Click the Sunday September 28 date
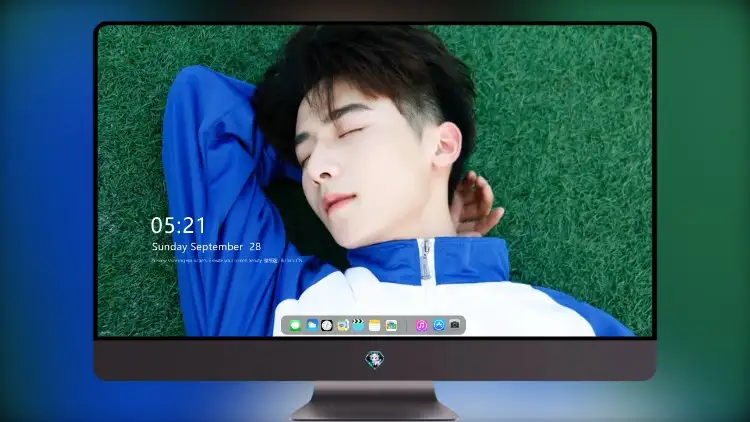The width and height of the screenshot is (750, 422). pyautogui.click(x=206, y=247)
